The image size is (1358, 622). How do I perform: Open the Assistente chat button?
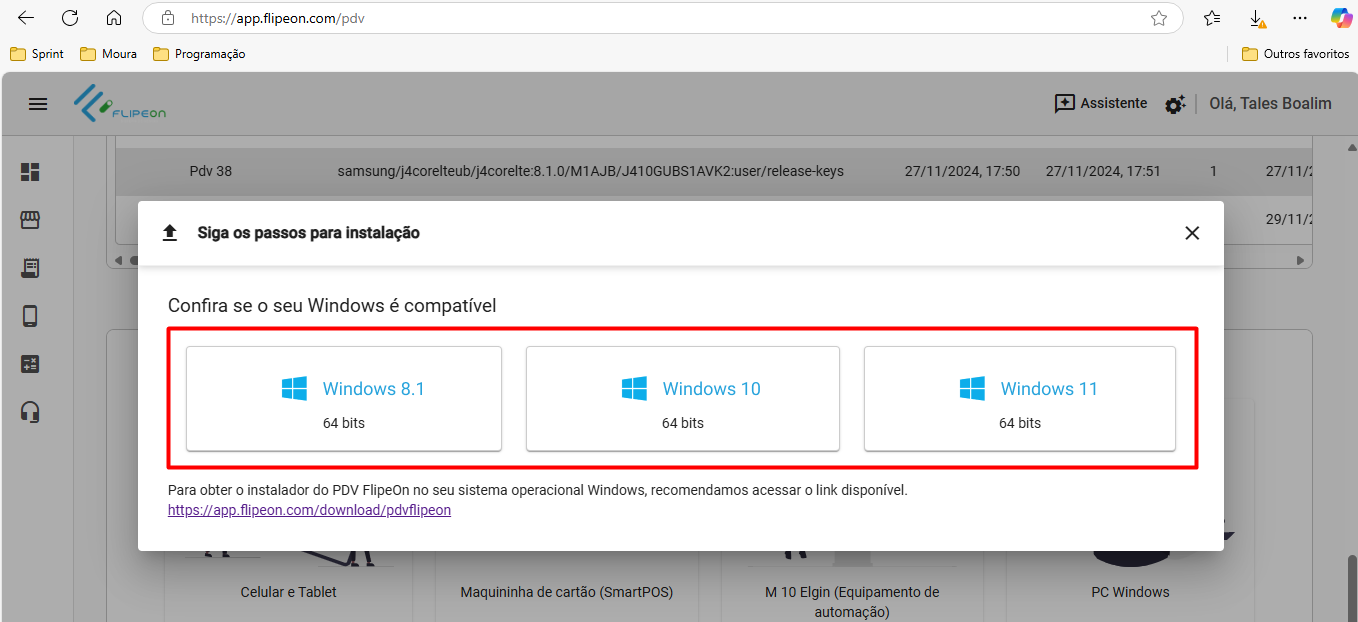pos(1101,104)
